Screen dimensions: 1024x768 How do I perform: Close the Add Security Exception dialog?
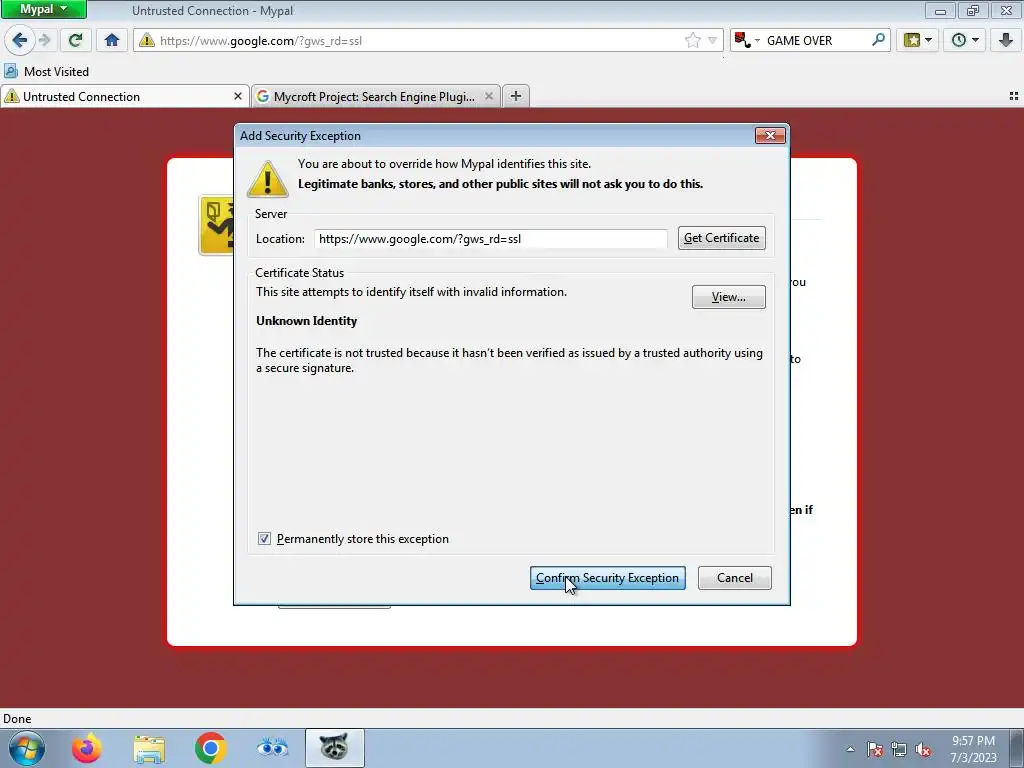coord(770,135)
